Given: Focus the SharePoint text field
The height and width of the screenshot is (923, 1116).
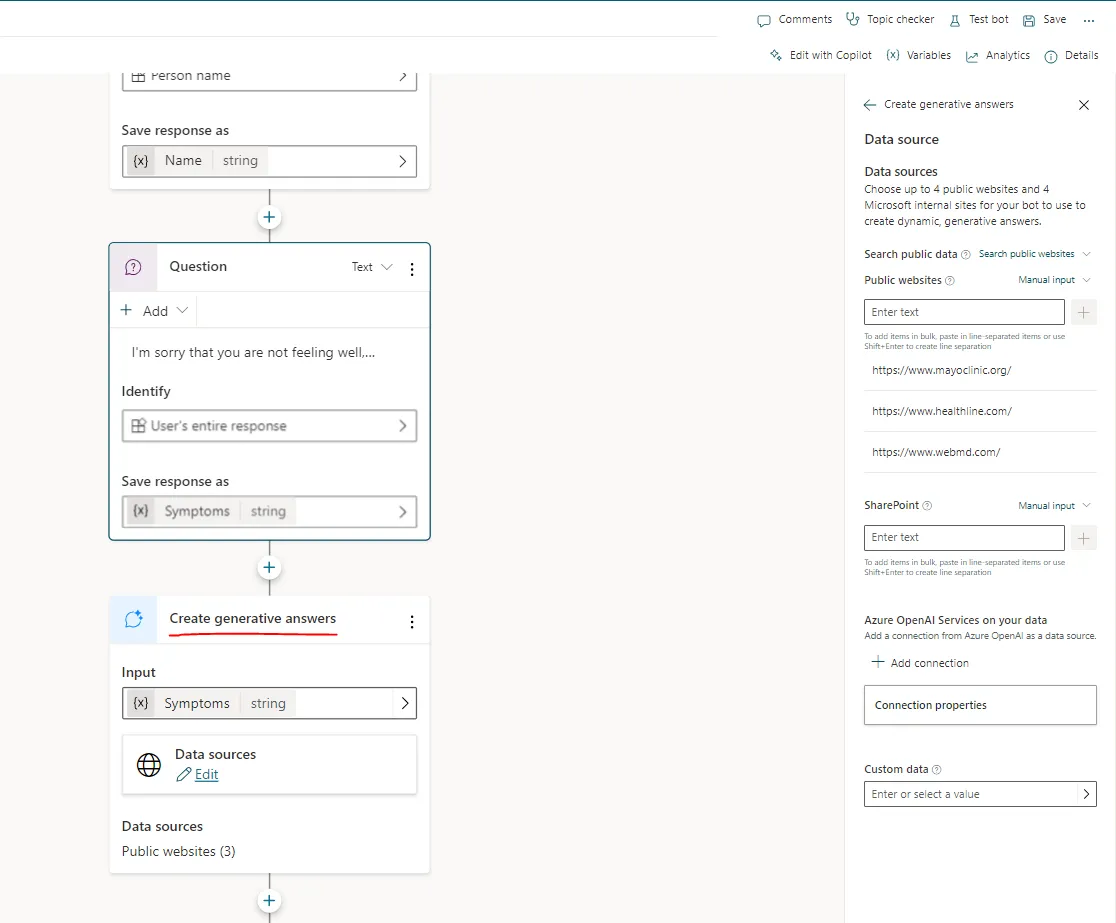Looking at the screenshot, I should tap(964, 538).
